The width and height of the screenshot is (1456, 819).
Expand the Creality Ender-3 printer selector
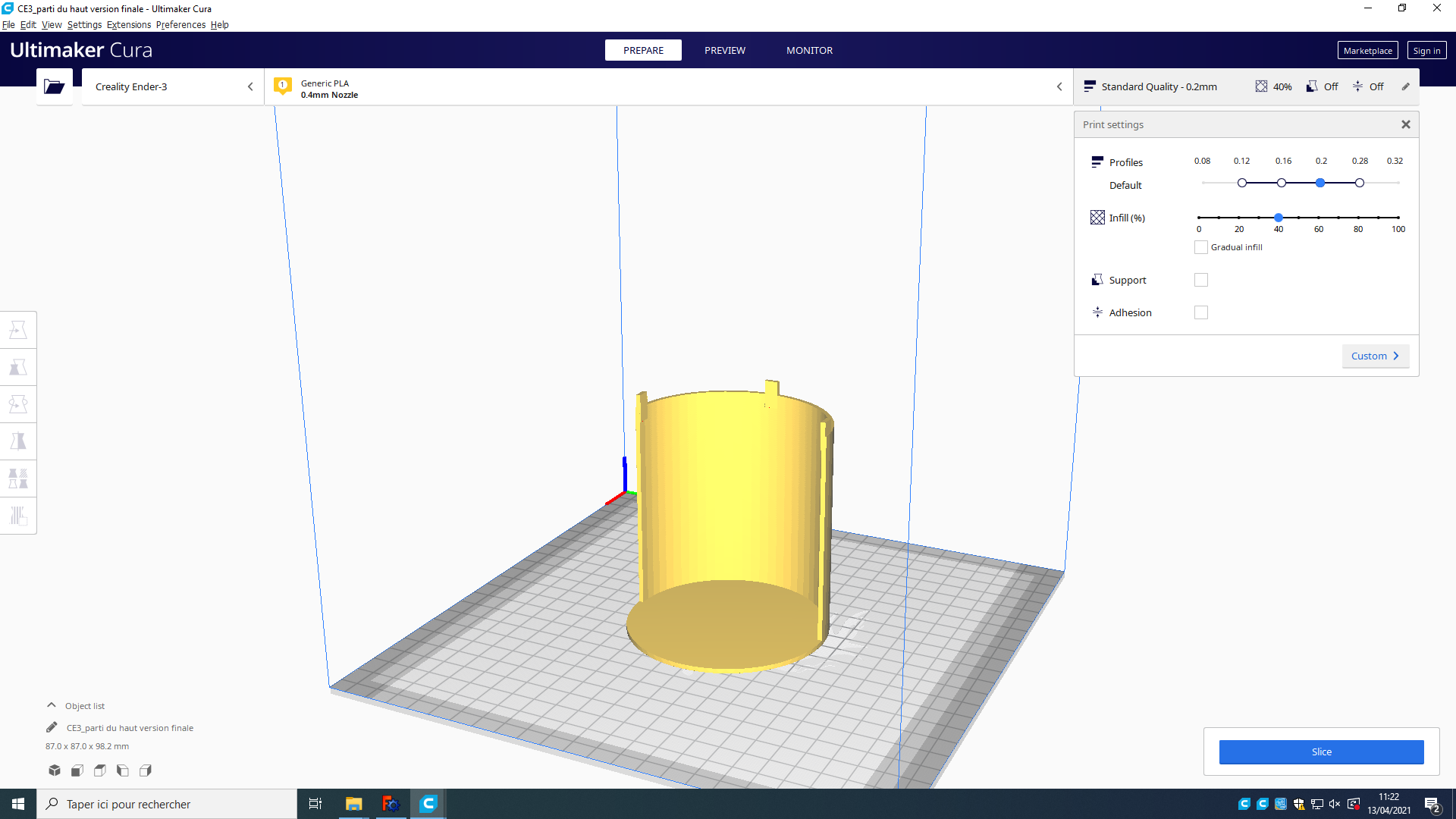pyautogui.click(x=173, y=86)
